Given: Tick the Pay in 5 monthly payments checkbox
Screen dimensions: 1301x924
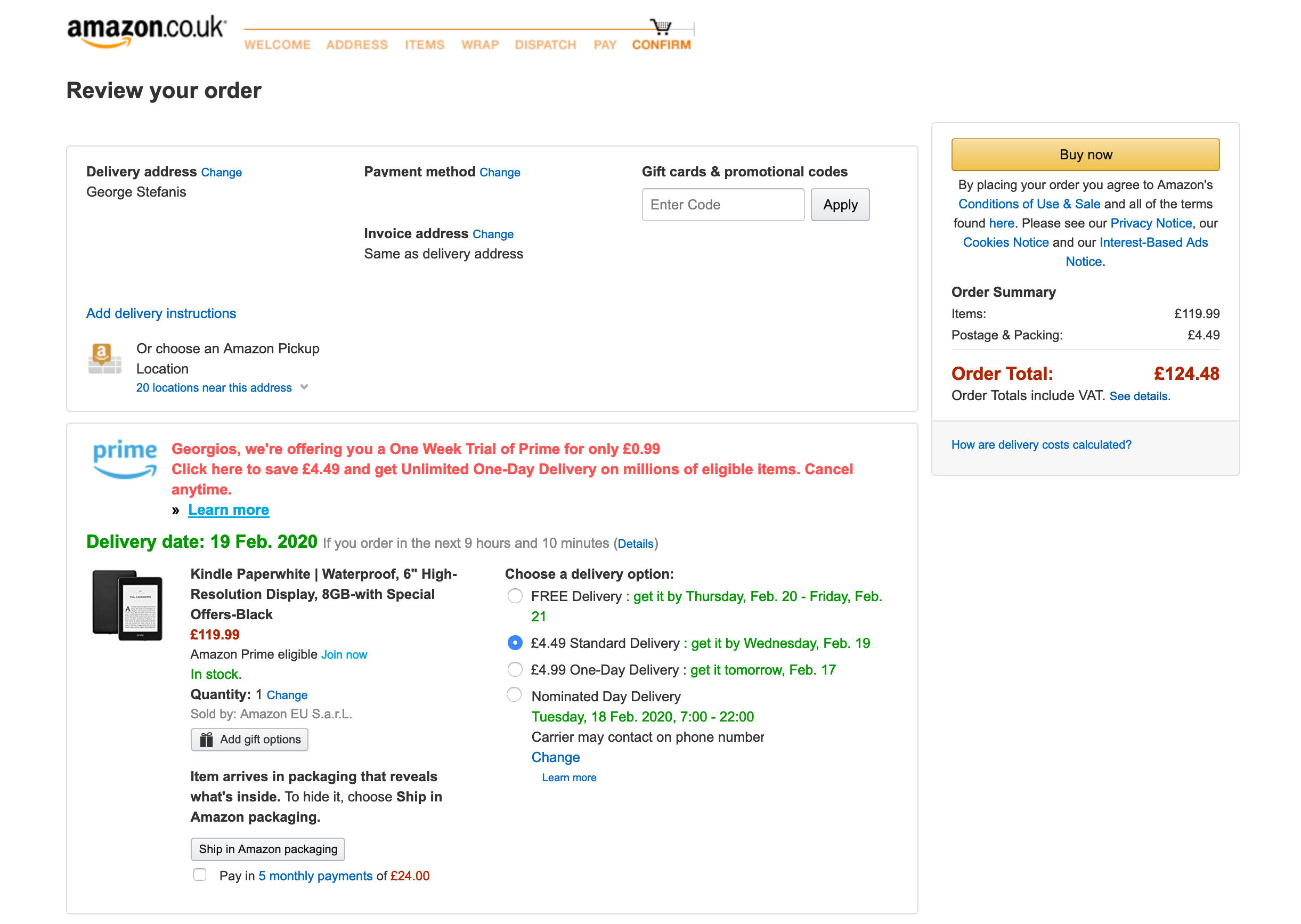Looking at the screenshot, I should coord(200,874).
